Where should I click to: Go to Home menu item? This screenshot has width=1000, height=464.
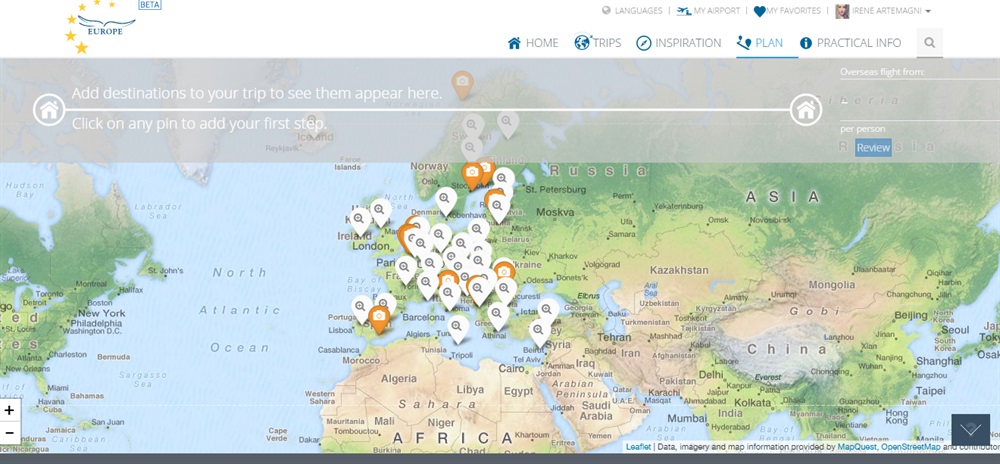pos(533,43)
